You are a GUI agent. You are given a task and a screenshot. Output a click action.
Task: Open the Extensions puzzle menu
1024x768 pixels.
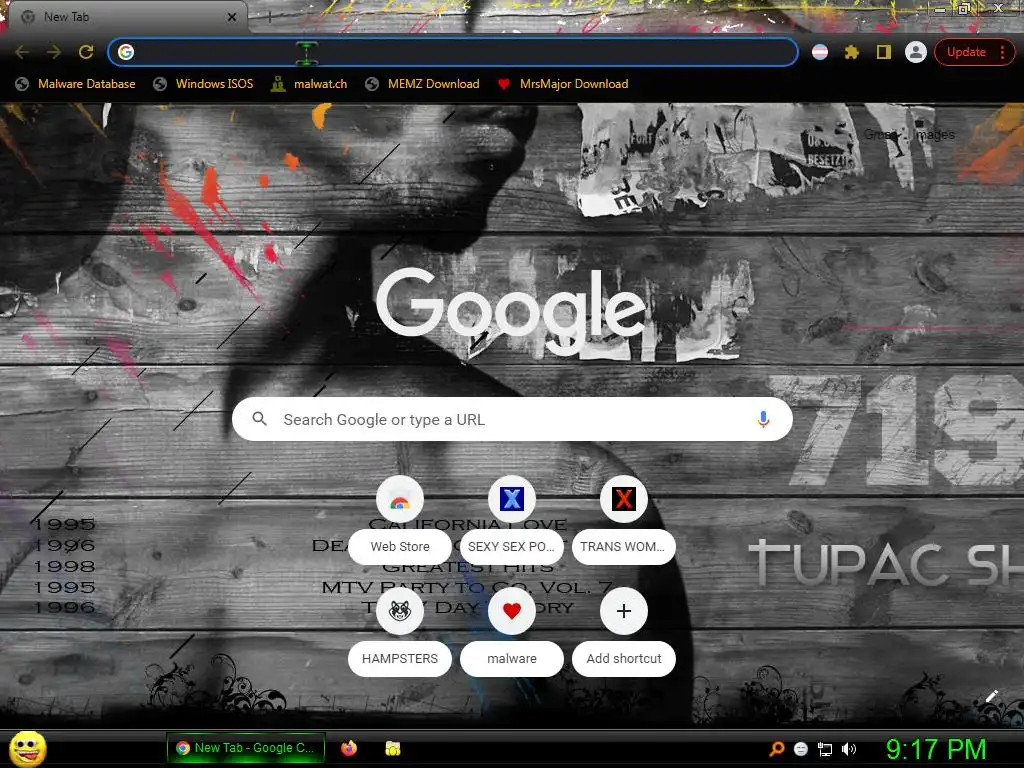coord(852,52)
